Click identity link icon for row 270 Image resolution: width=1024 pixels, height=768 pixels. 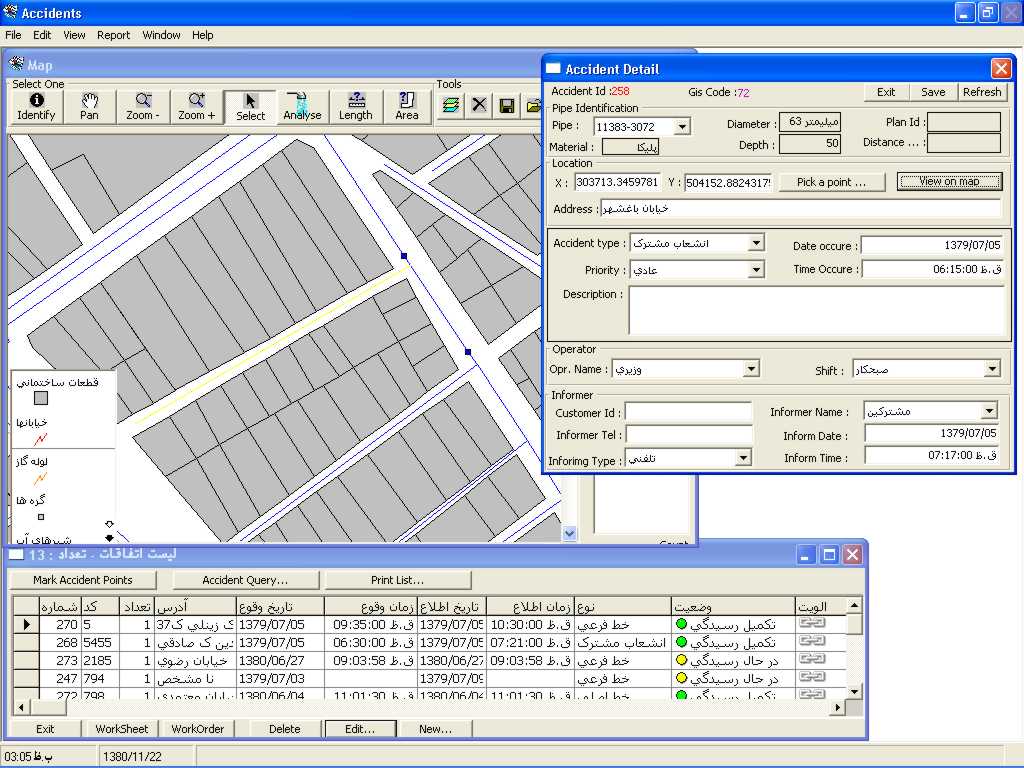[812, 624]
